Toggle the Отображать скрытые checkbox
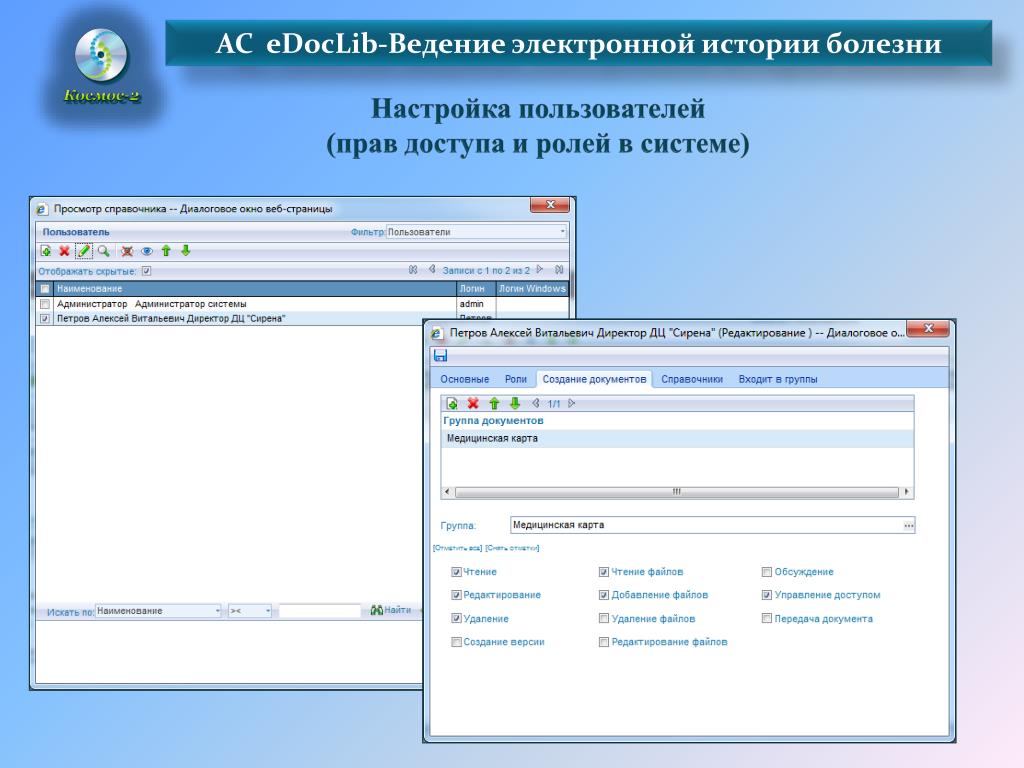The image size is (1024, 768). pos(146,271)
